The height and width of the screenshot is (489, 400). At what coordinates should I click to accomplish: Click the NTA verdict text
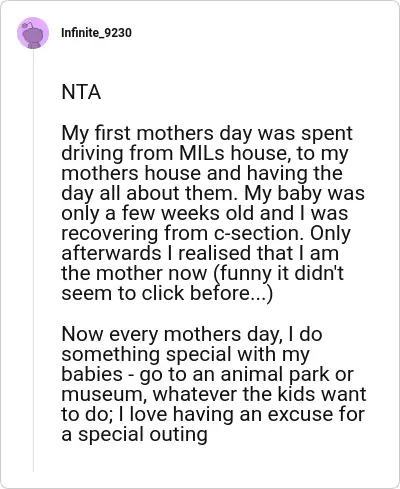pyautogui.click(x=81, y=92)
